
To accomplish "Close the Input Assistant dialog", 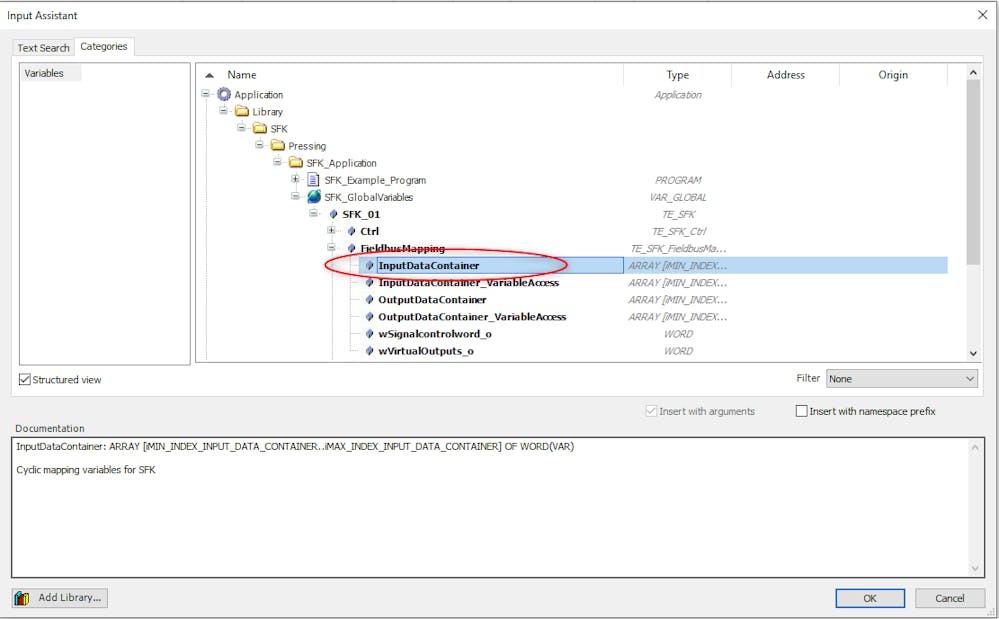I will point(982,15).
